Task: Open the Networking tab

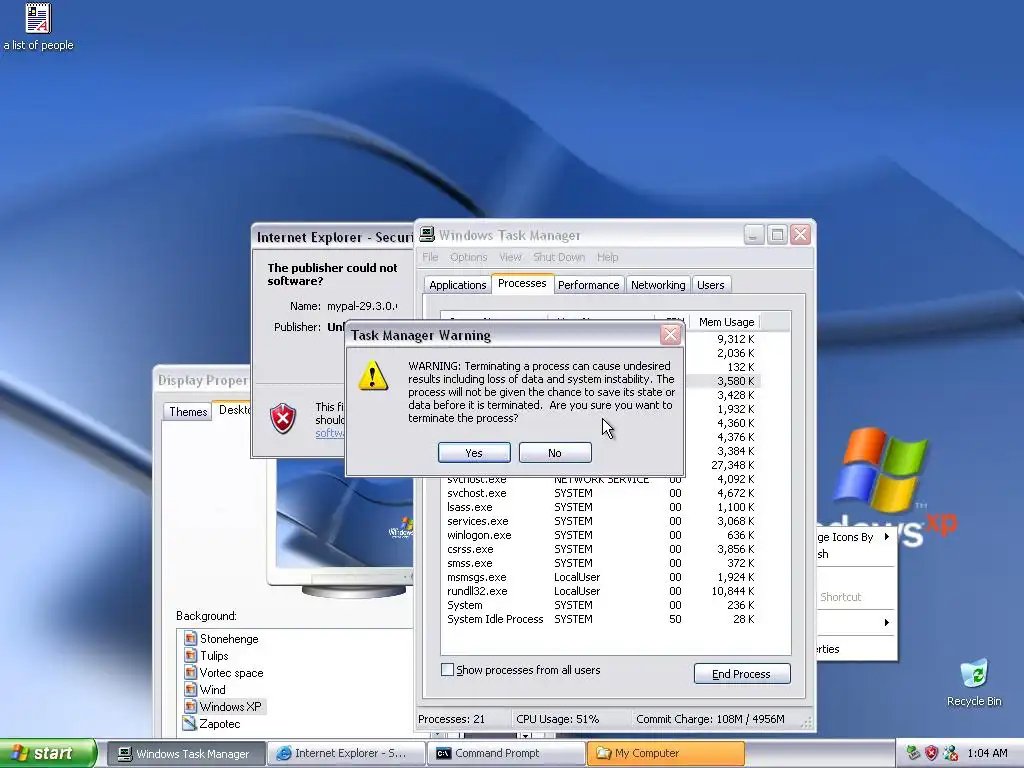Action: click(x=658, y=285)
